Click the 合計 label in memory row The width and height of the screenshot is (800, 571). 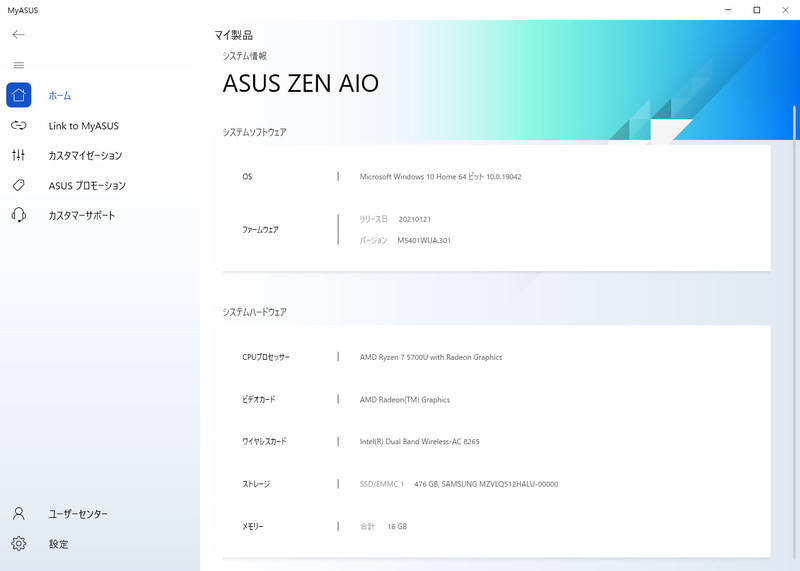(x=367, y=526)
